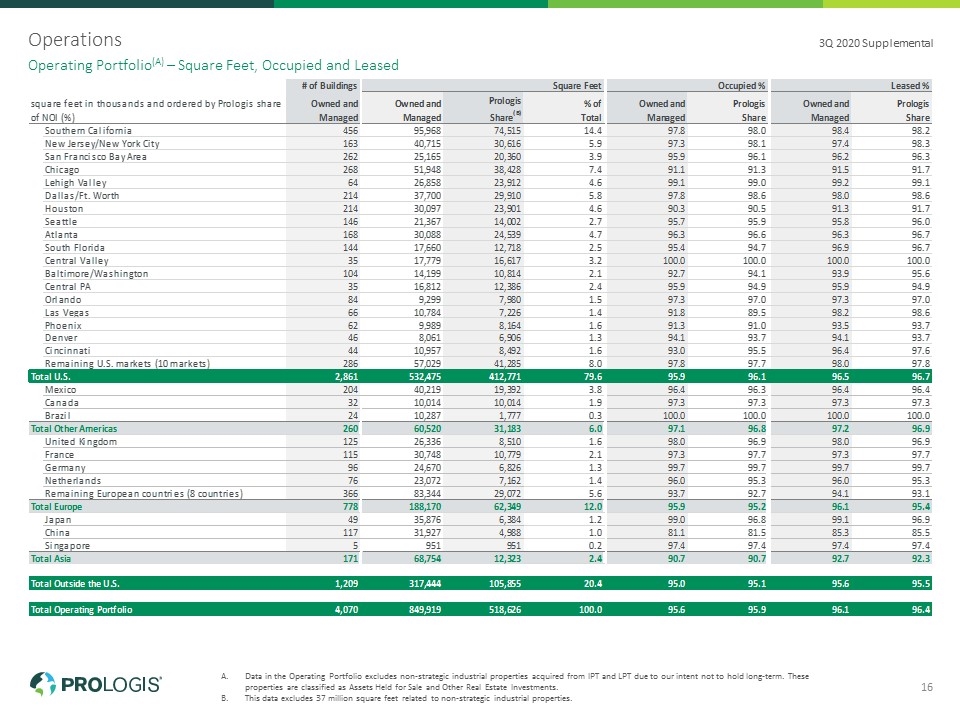The height and width of the screenshot is (720, 960).
Task: Select the 'Denver' row label
Action: point(61,338)
